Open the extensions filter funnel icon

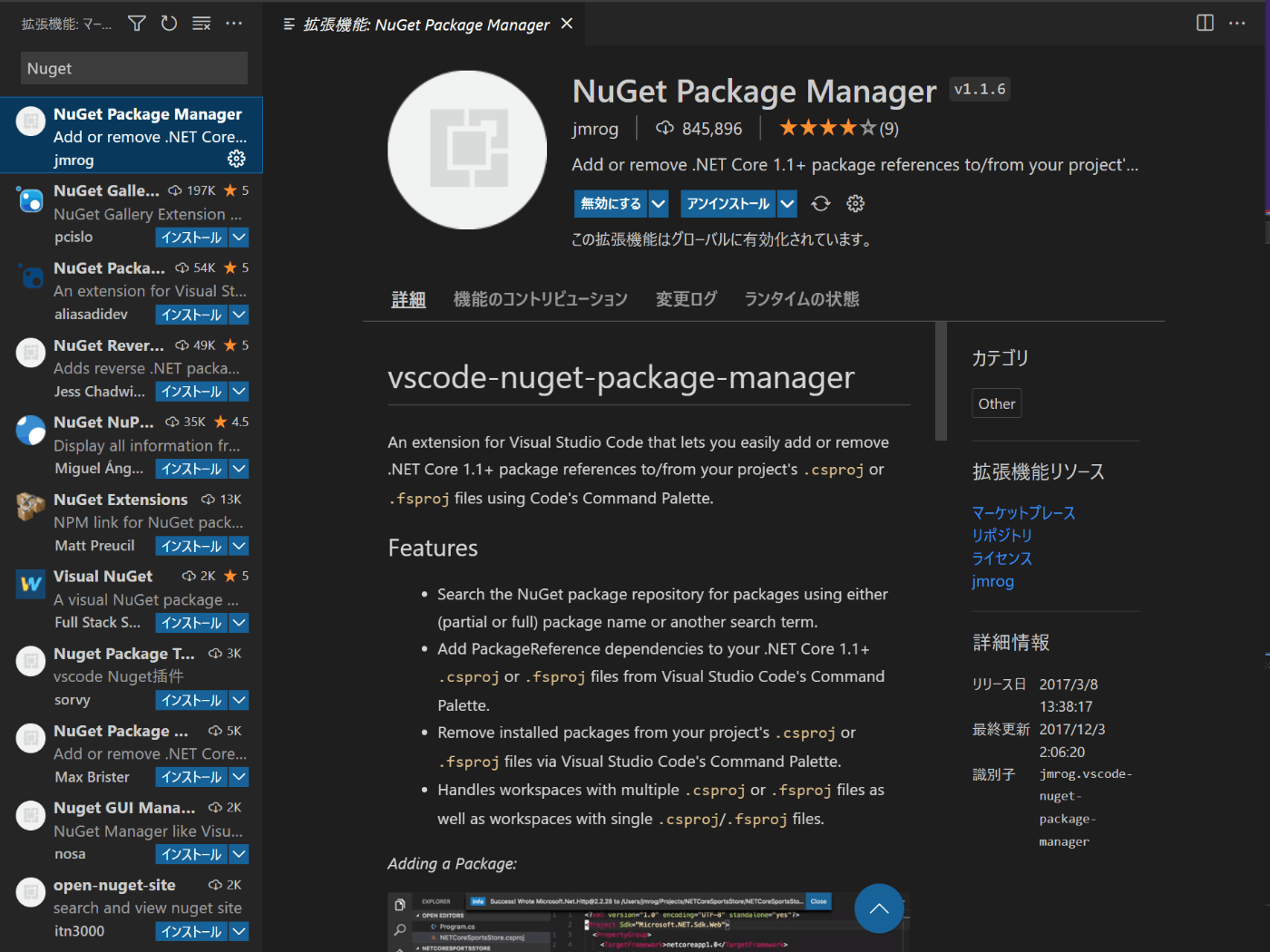coord(137,24)
